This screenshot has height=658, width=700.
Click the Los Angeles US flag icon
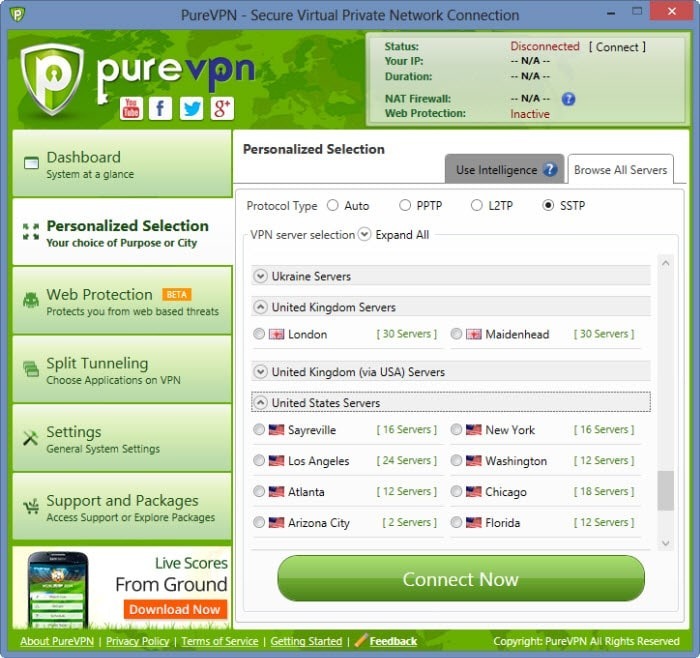click(x=276, y=460)
